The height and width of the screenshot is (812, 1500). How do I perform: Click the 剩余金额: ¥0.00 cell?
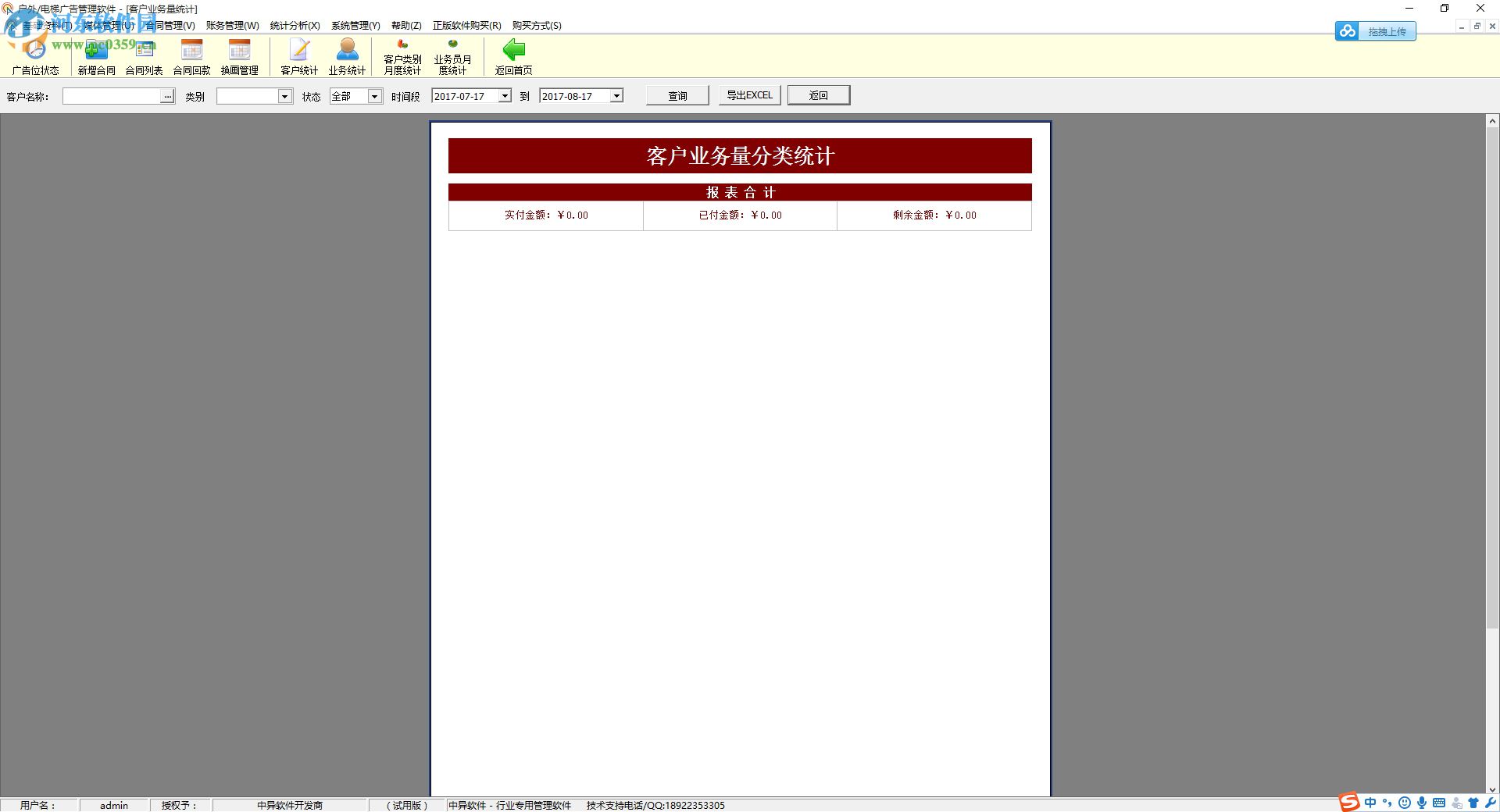934,215
